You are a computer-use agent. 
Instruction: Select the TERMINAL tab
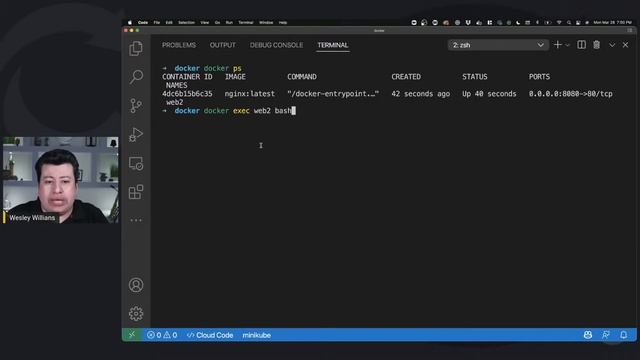pyautogui.click(x=333, y=45)
